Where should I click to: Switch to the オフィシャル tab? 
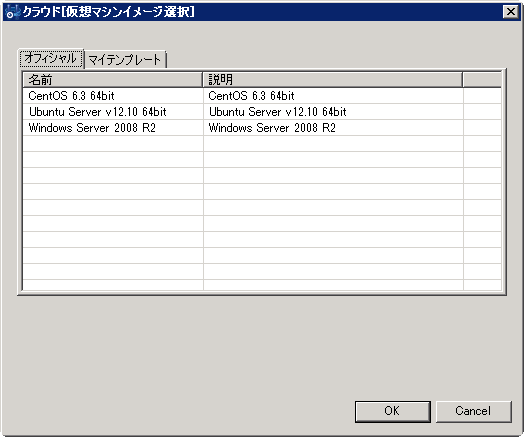tap(51, 59)
